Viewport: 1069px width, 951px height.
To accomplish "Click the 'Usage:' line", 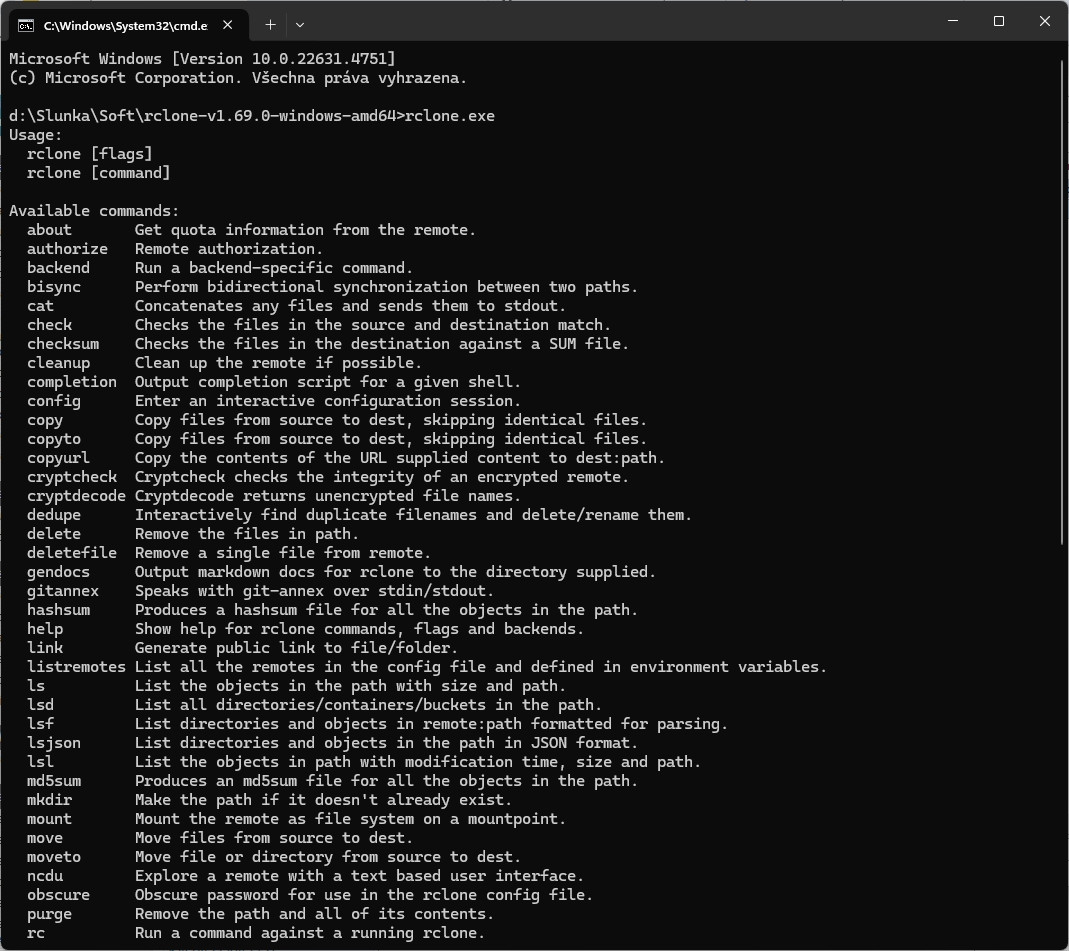I will coord(36,135).
